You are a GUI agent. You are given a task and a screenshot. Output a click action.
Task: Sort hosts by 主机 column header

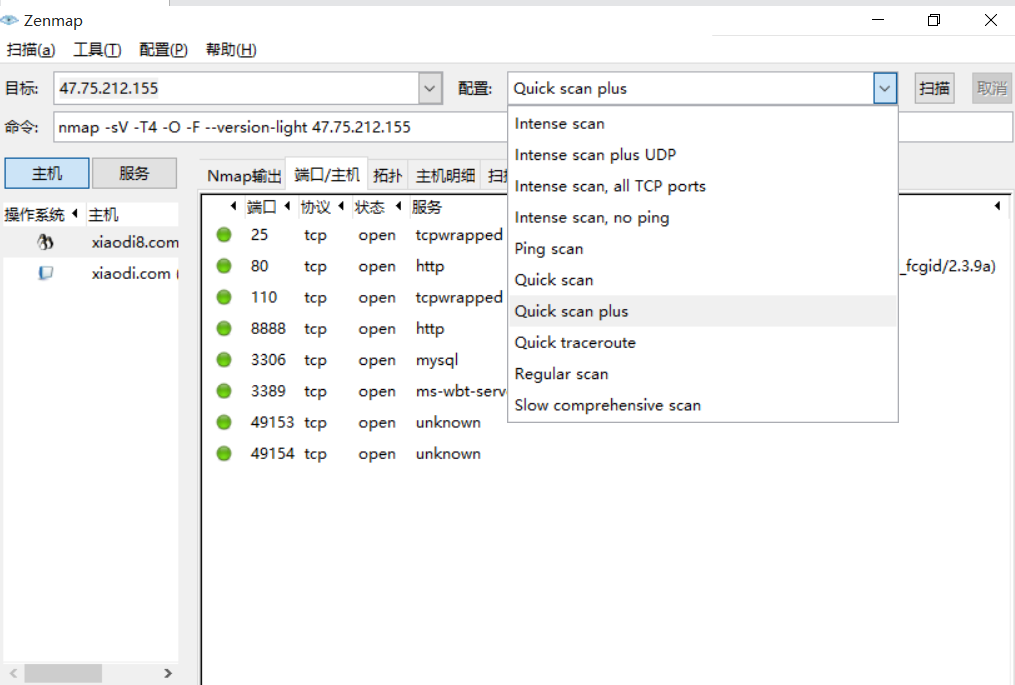pos(104,214)
